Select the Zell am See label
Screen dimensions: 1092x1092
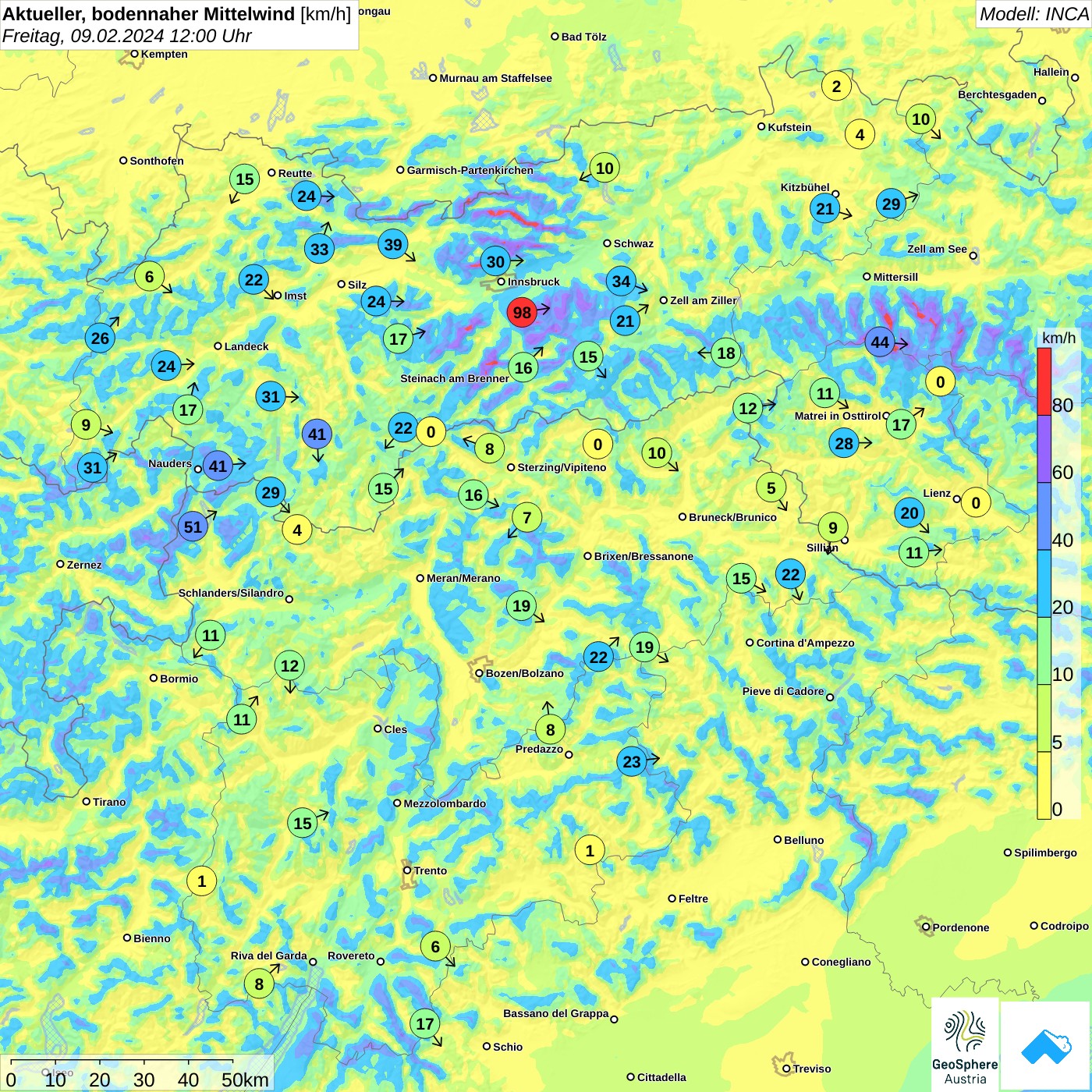click(x=937, y=249)
